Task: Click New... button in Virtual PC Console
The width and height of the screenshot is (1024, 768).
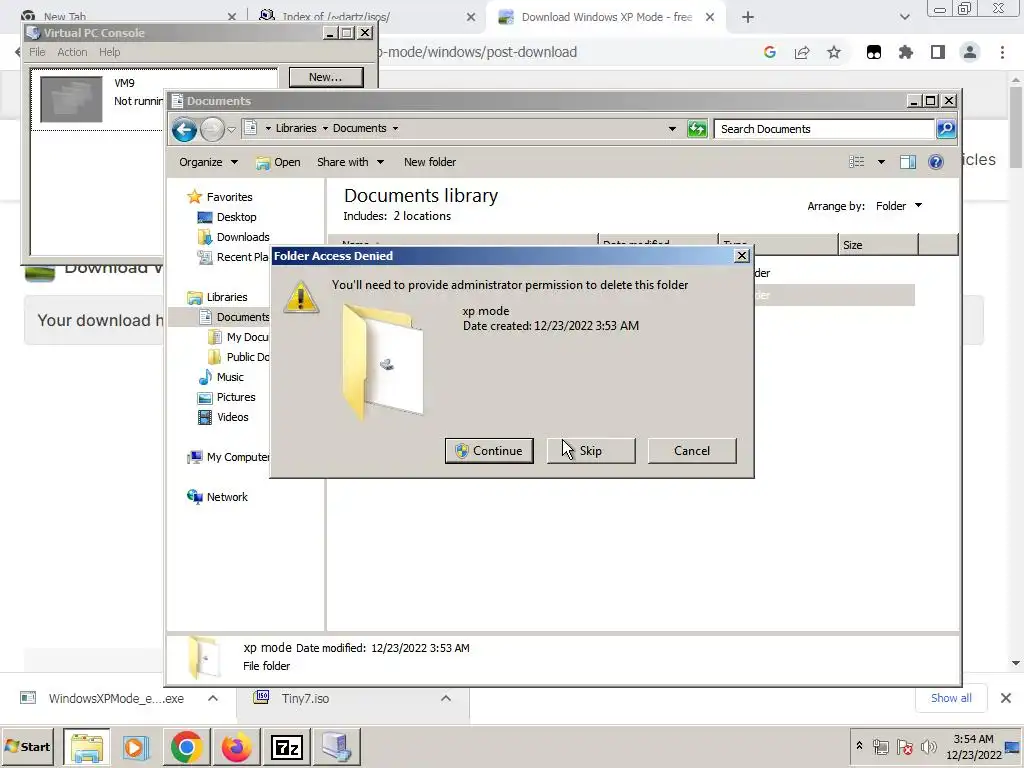Action: click(326, 77)
